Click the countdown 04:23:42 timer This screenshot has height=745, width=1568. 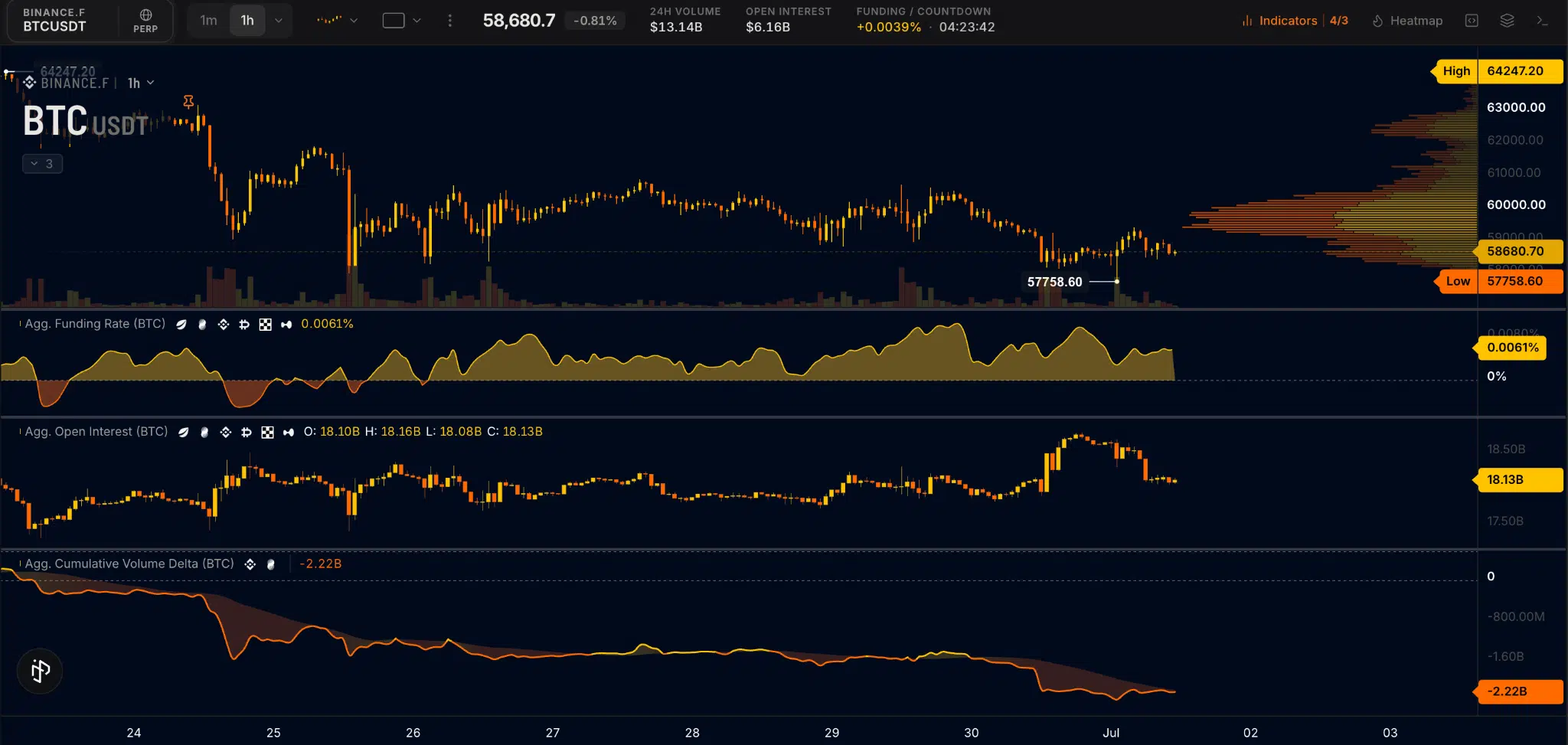tap(967, 27)
